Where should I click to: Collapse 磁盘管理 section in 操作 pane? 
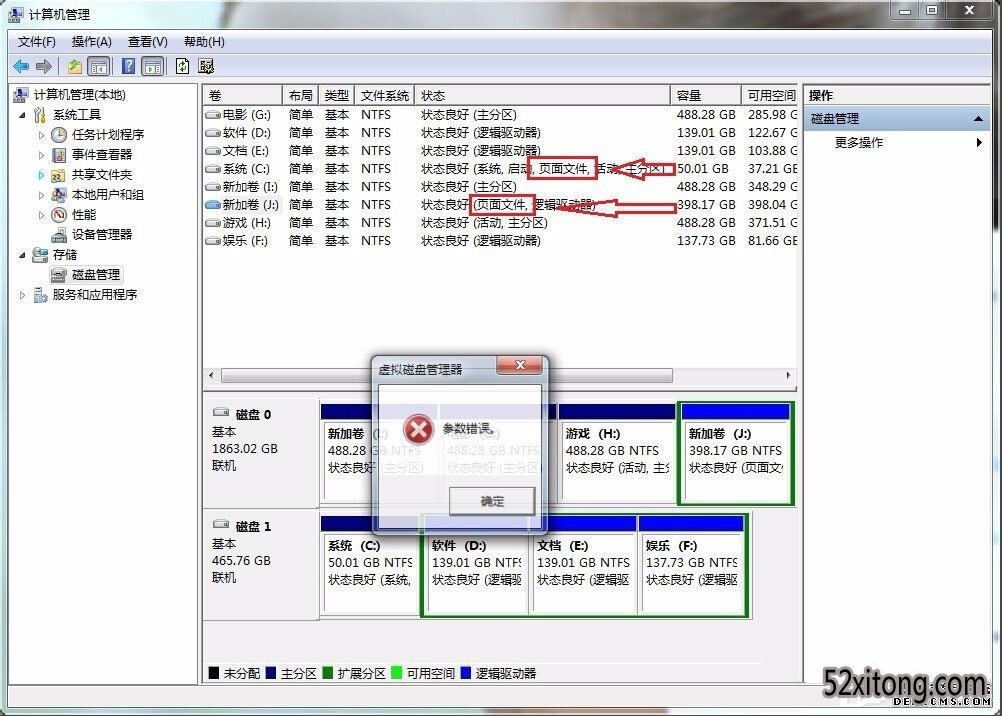click(978, 119)
